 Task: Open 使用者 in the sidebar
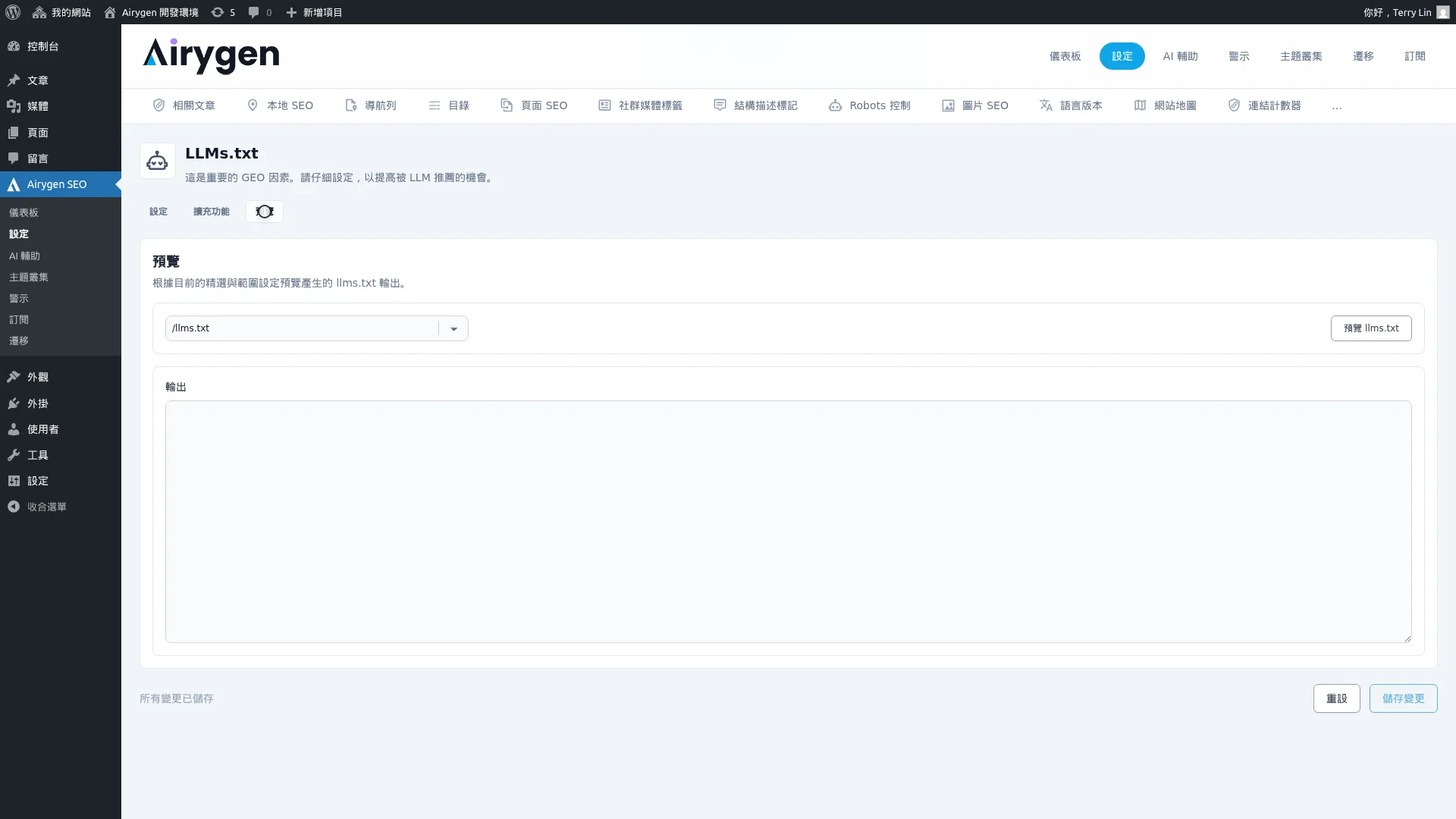pyautogui.click(x=61, y=429)
